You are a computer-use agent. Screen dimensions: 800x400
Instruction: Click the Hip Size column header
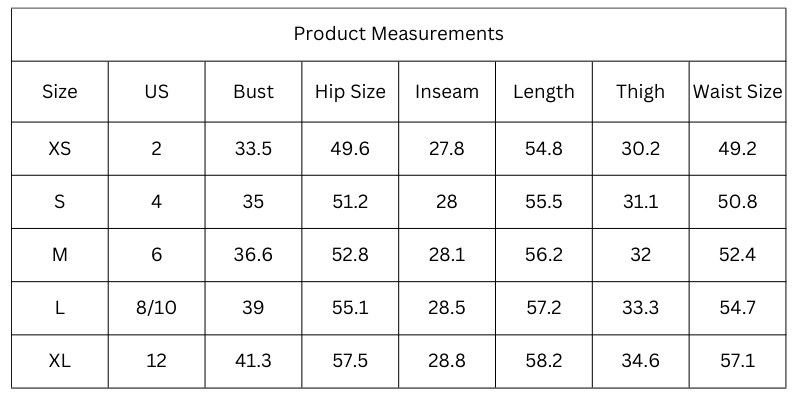(x=350, y=92)
